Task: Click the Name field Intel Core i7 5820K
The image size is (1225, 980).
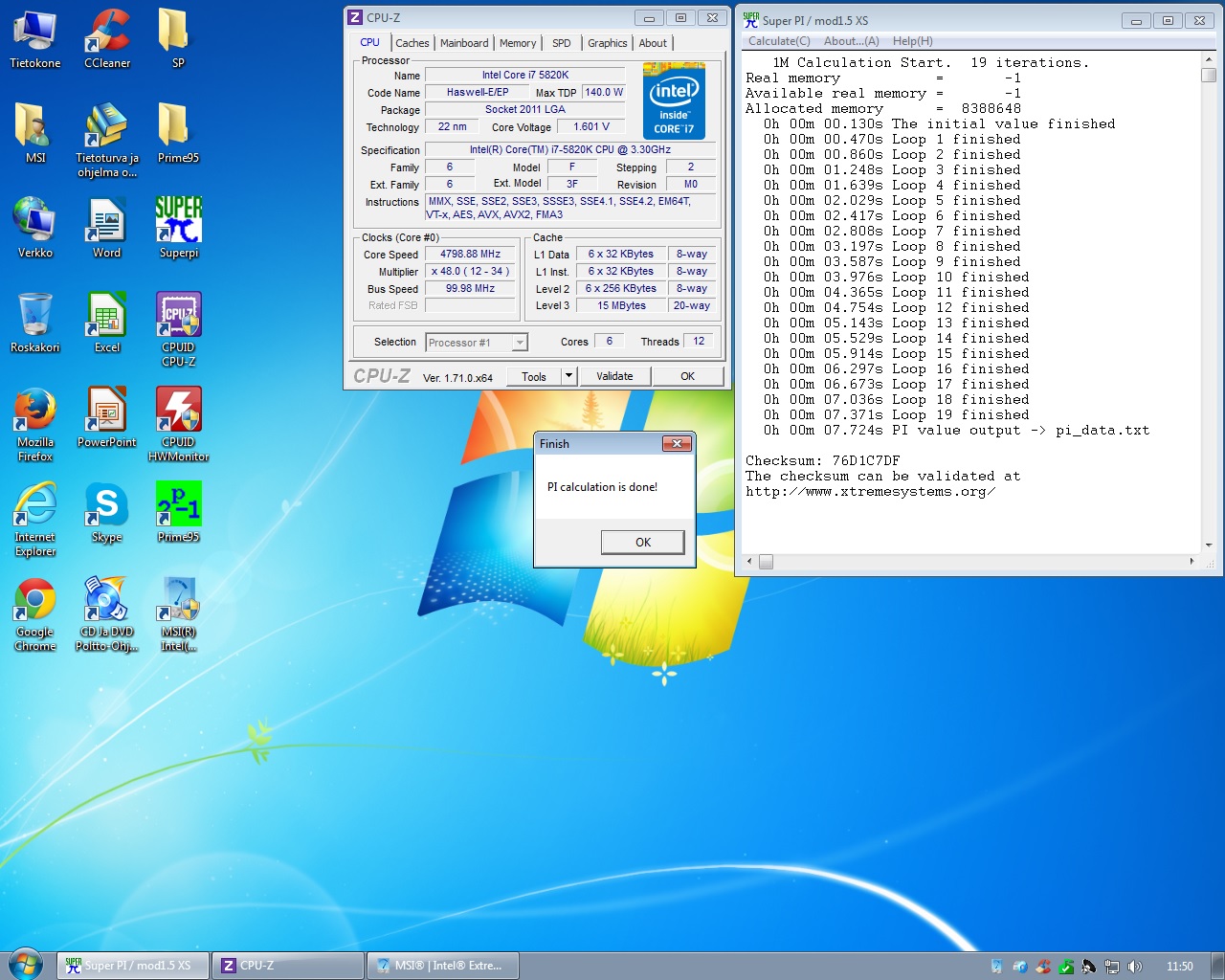Action: (524, 75)
